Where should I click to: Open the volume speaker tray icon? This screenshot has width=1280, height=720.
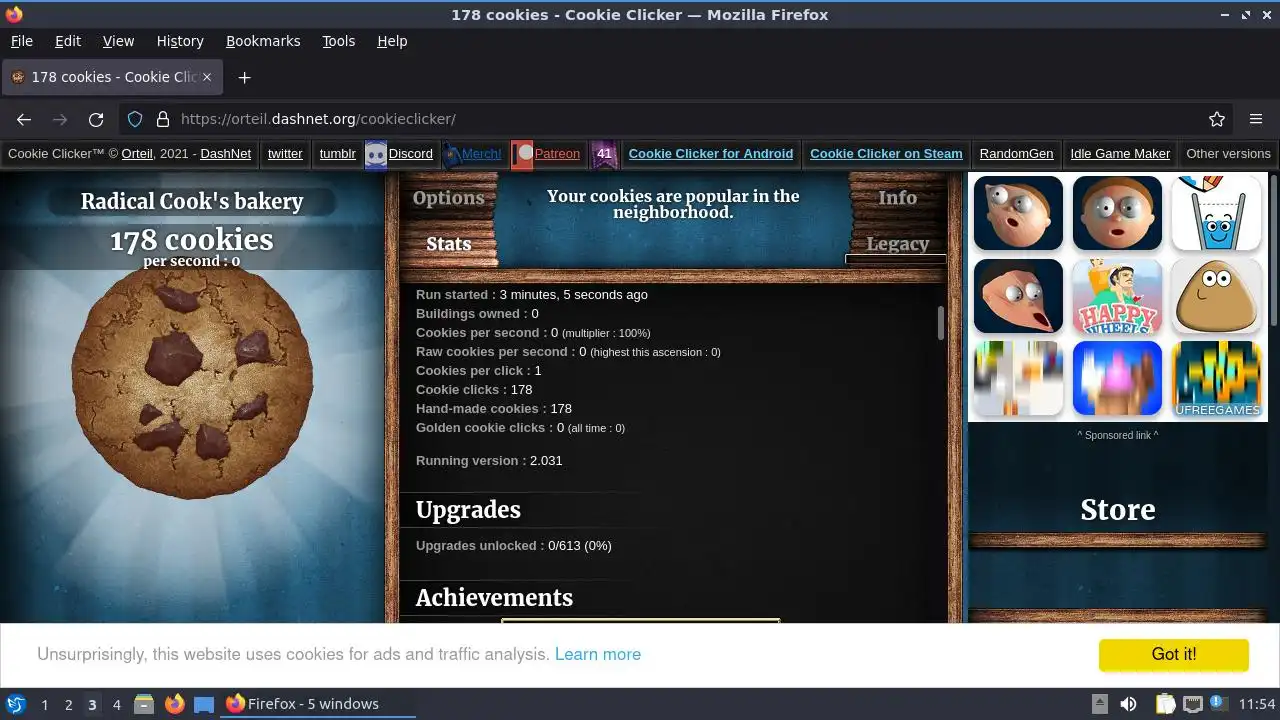coord(1128,704)
